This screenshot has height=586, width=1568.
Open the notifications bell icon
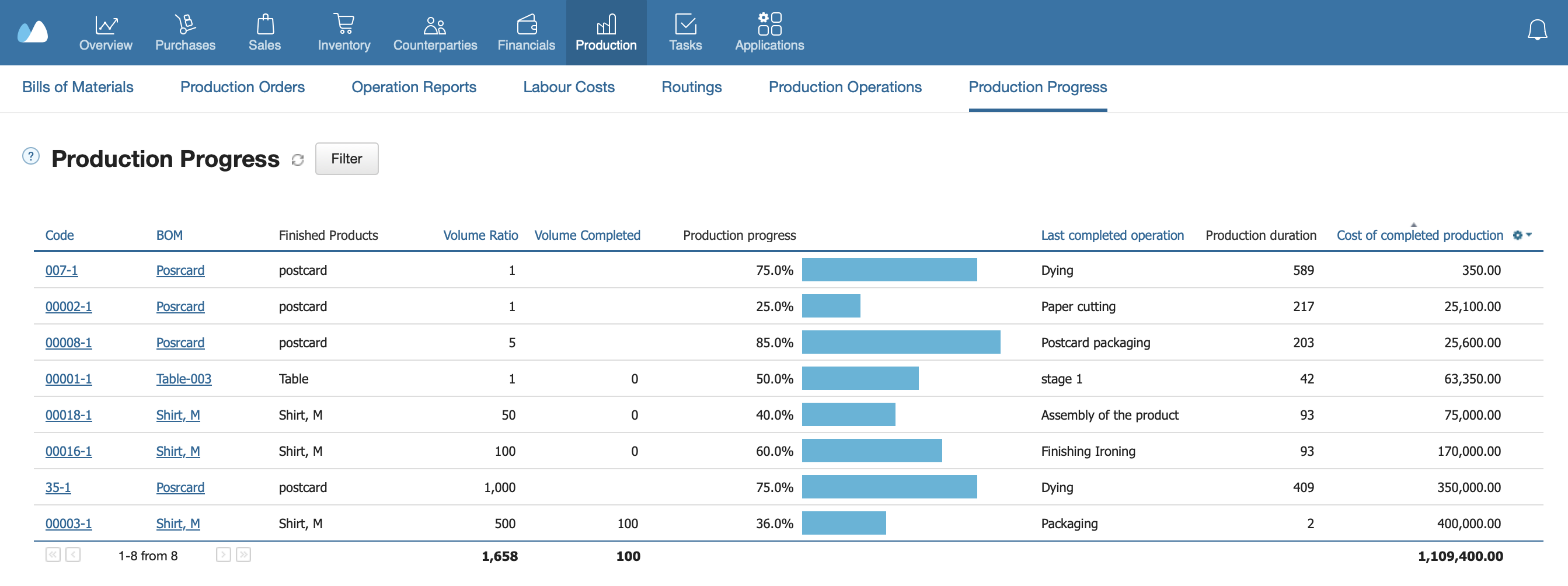coord(1537,29)
